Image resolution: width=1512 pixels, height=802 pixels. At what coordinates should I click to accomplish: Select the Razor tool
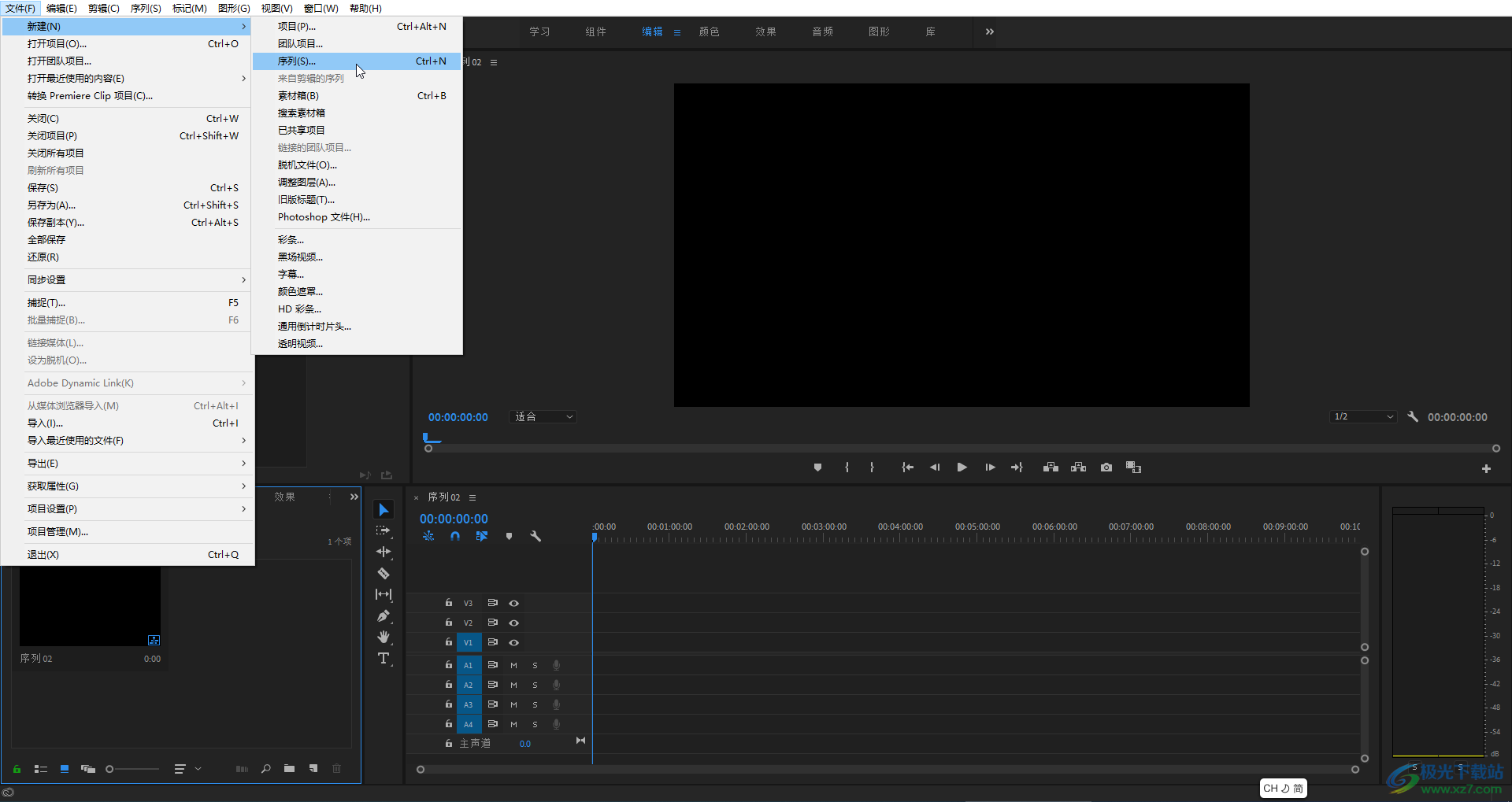(x=384, y=573)
